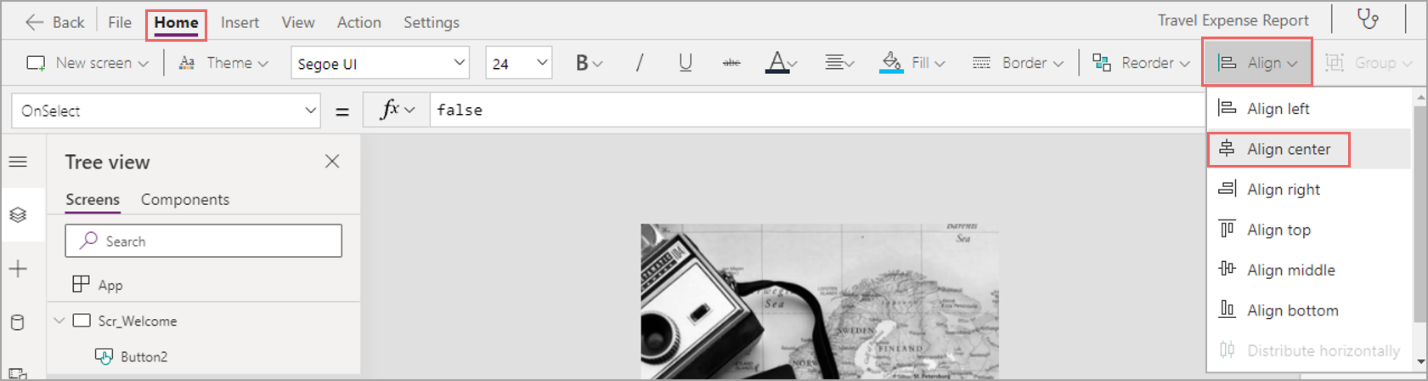Click the Tree view Search field
The image size is (1428, 381).
tap(204, 241)
